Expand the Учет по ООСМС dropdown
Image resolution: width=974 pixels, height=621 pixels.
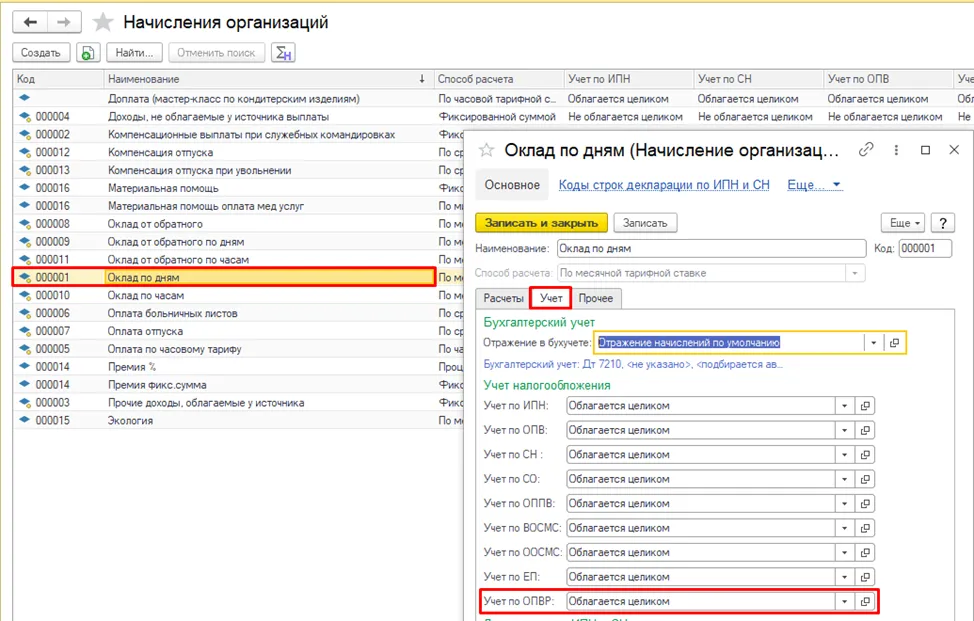(x=844, y=552)
